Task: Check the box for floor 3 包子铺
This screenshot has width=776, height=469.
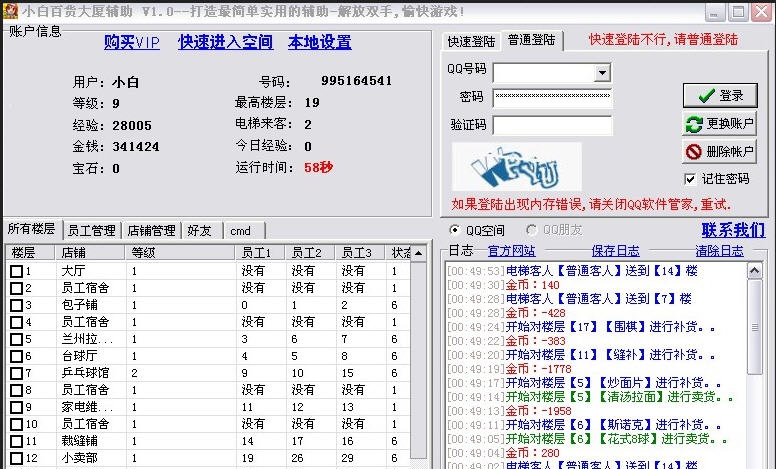Action: pos(16,305)
